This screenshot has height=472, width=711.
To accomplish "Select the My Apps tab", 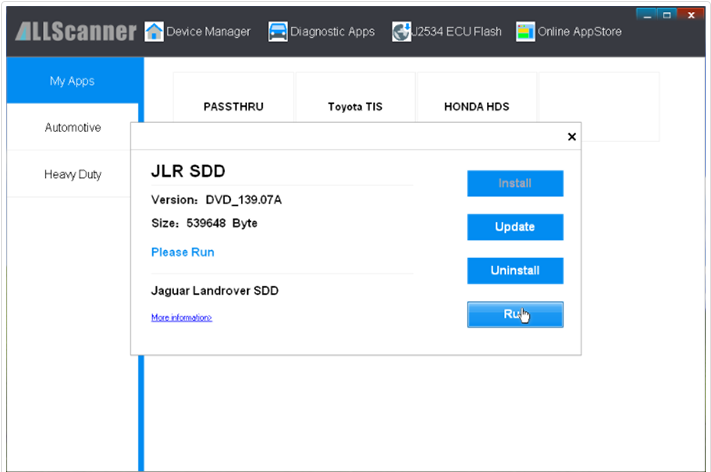I will coord(73,81).
